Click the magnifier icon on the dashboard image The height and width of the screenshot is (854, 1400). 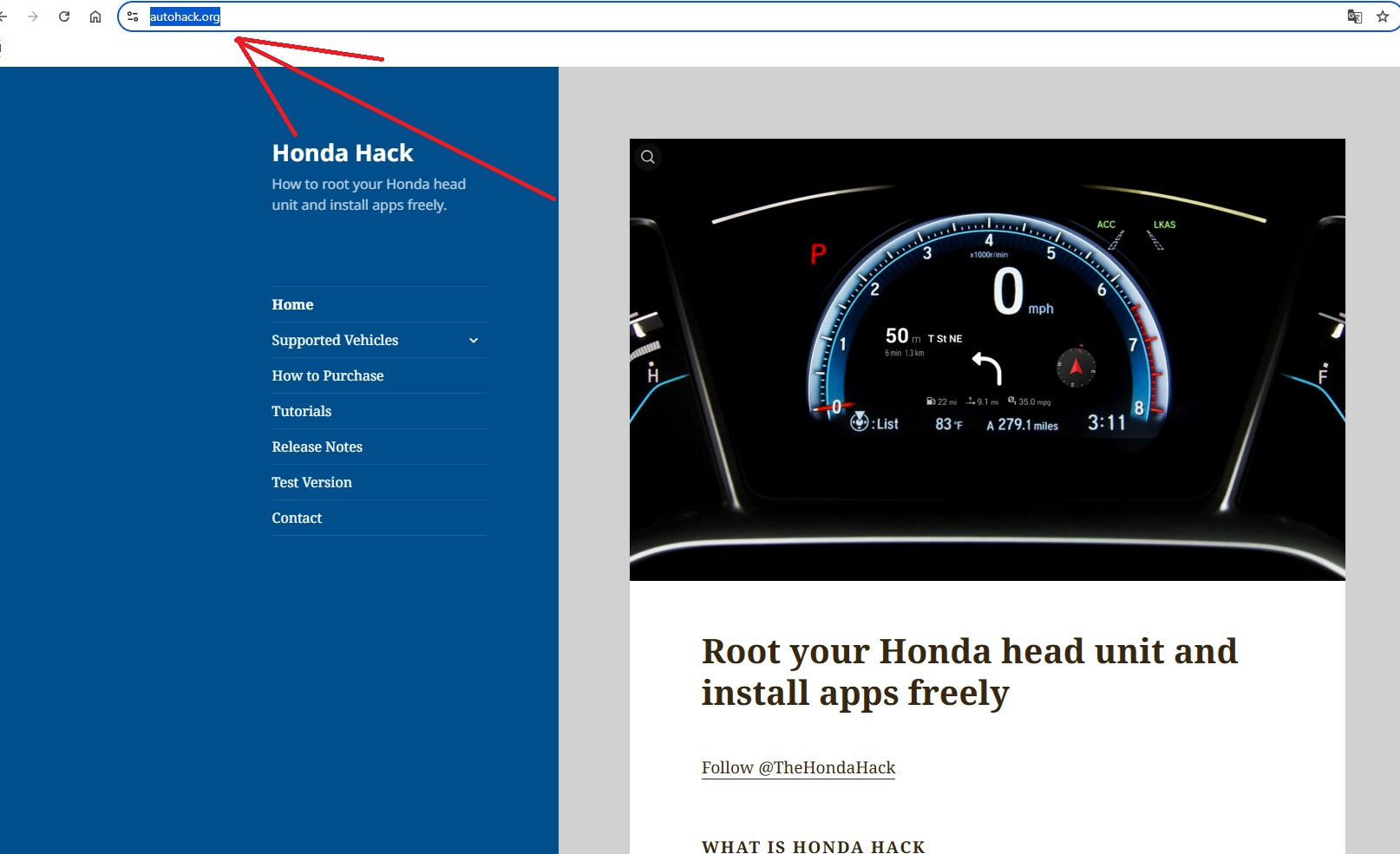(648, 157)
